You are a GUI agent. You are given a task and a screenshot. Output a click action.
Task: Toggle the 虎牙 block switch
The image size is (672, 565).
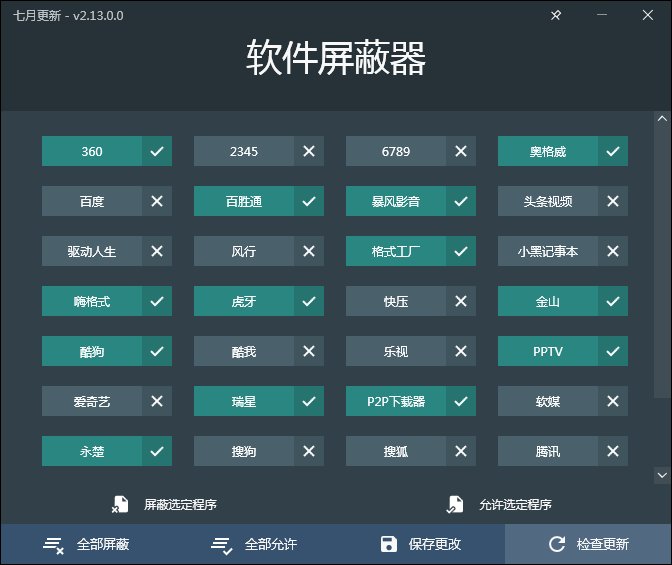(x=259, y=301)
